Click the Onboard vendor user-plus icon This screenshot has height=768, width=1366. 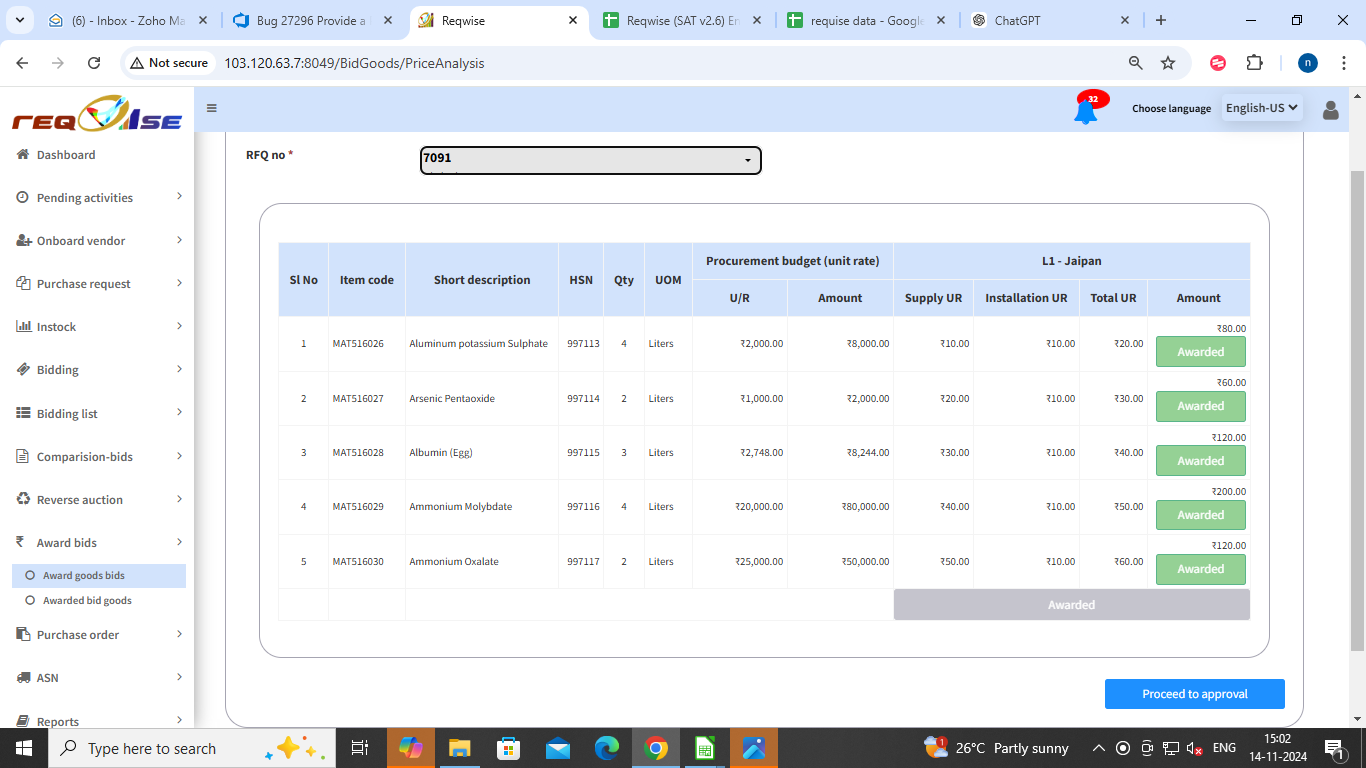click(24, 241)
